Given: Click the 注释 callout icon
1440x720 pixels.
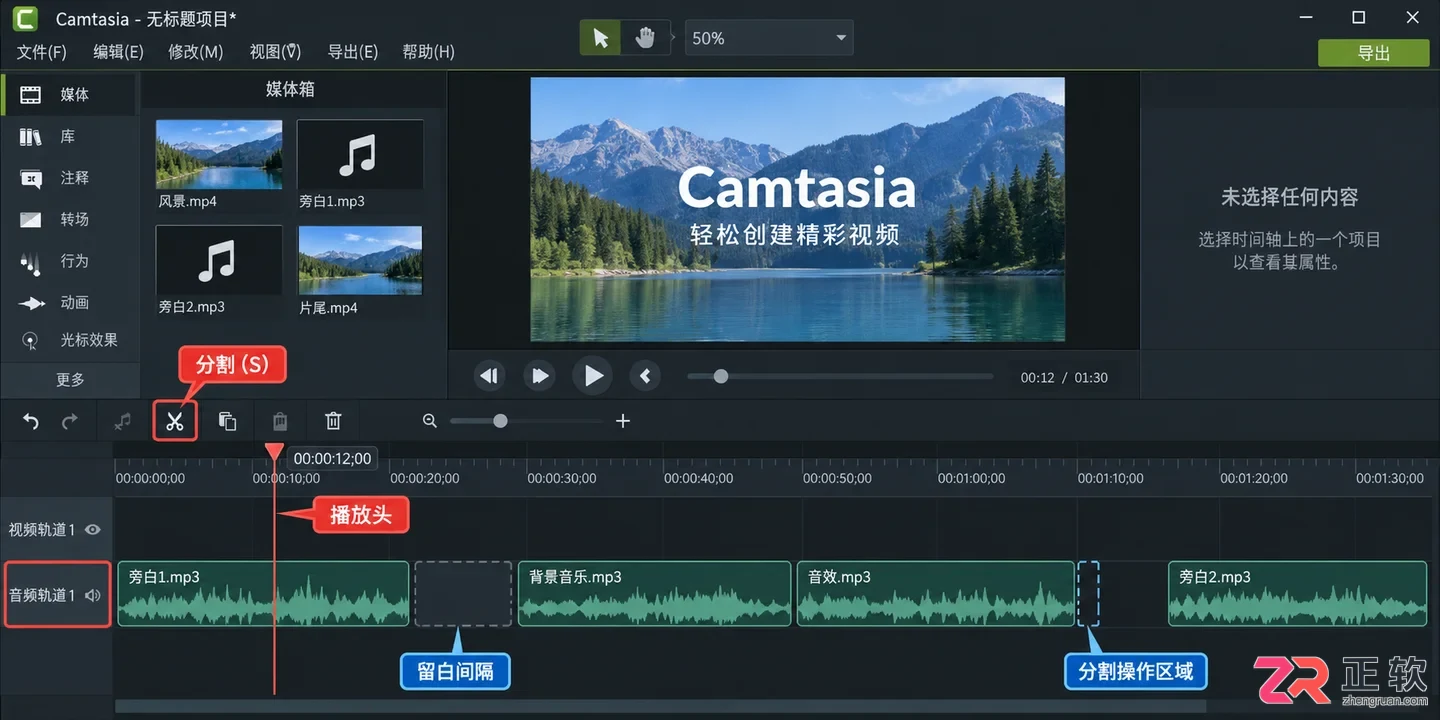Looking at the screenshot, I should pyautogui.click(x=31, y=179).
